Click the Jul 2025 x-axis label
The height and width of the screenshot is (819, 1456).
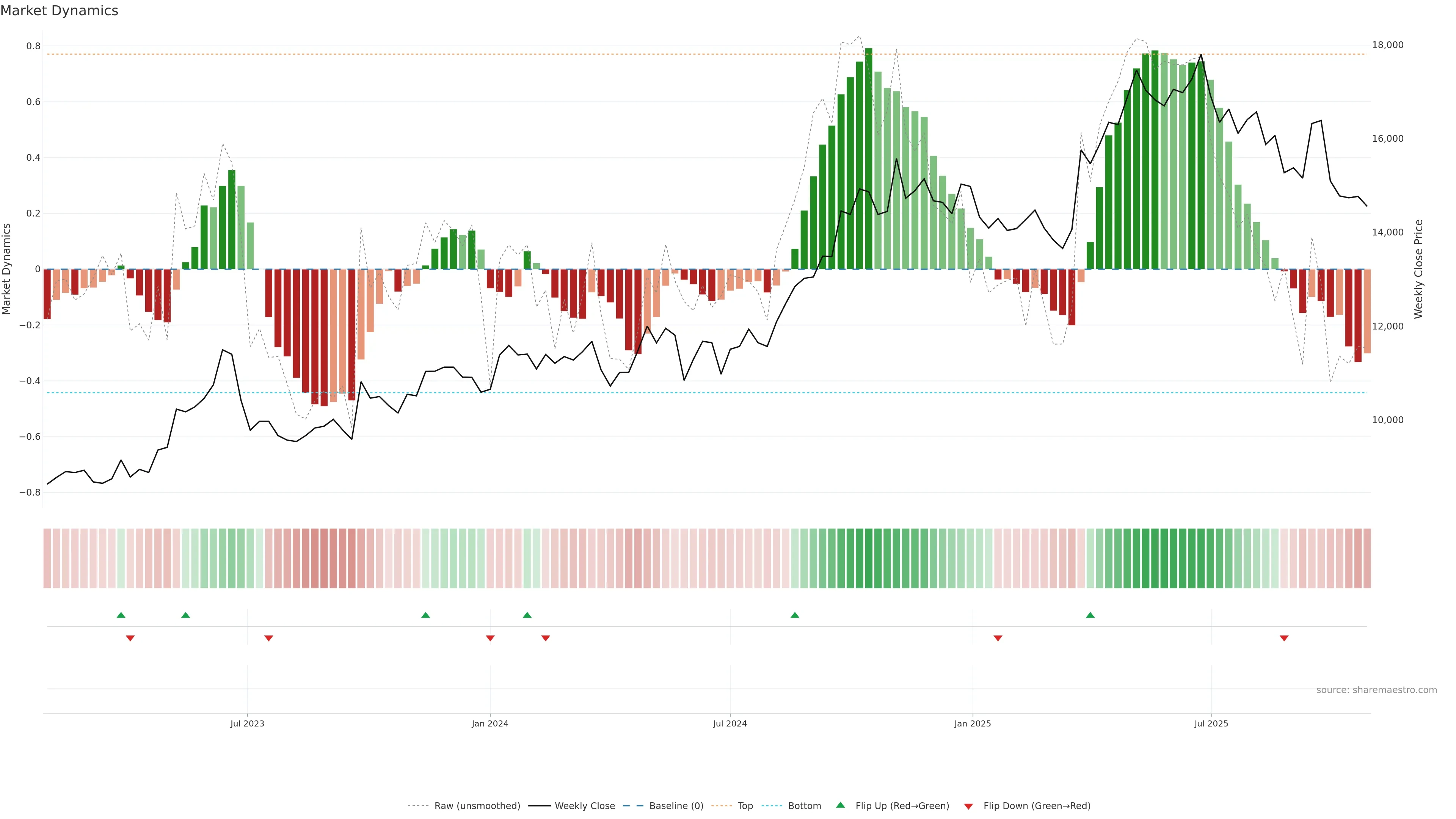[x=1211, y=723]
